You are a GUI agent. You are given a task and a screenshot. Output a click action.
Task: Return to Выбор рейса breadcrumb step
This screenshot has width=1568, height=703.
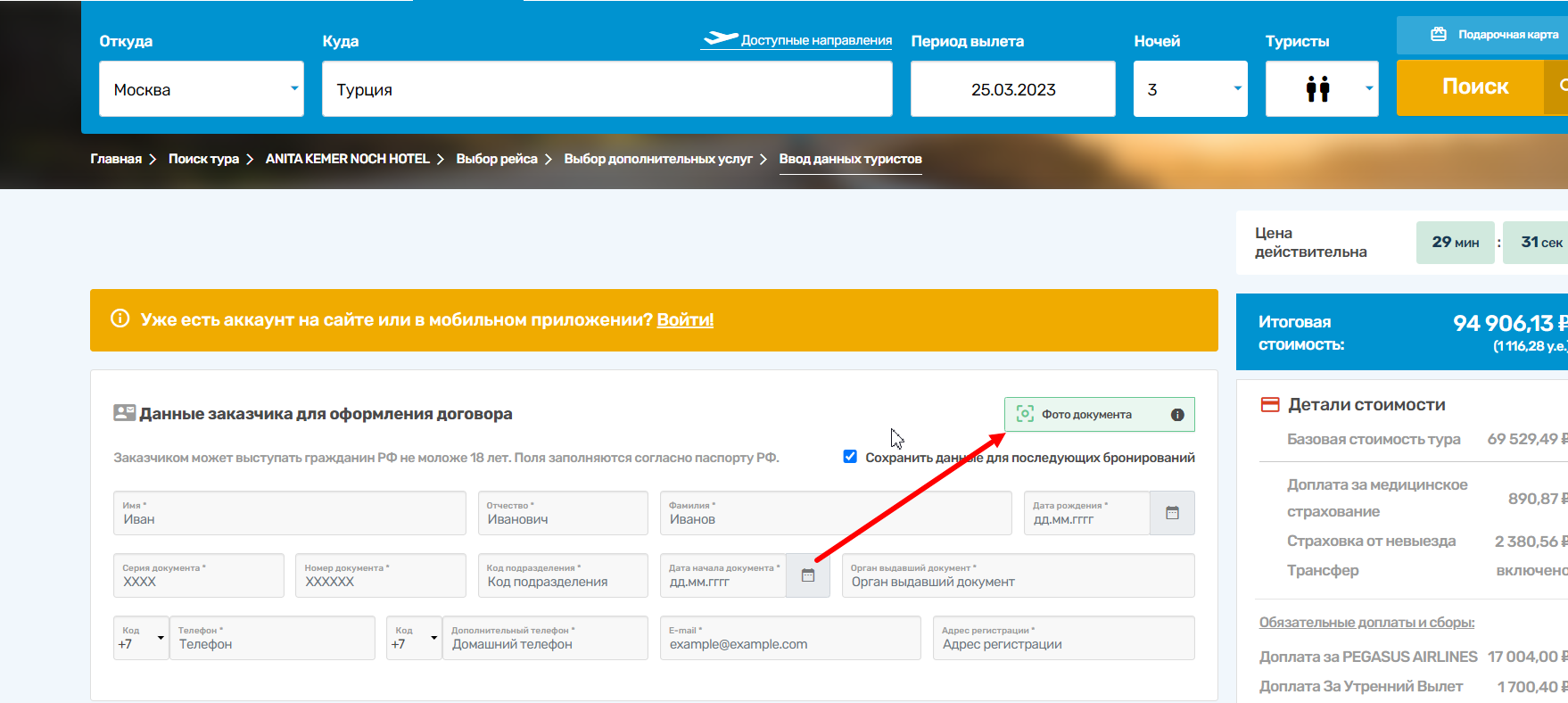(497, 159)
